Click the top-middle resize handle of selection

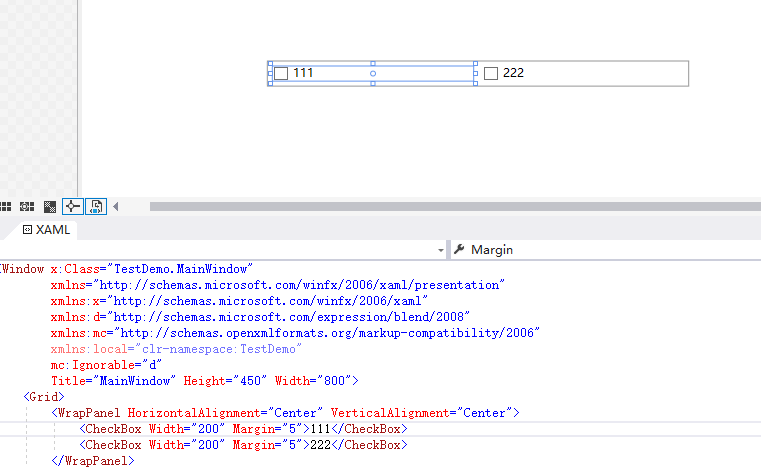pos(373,64)
